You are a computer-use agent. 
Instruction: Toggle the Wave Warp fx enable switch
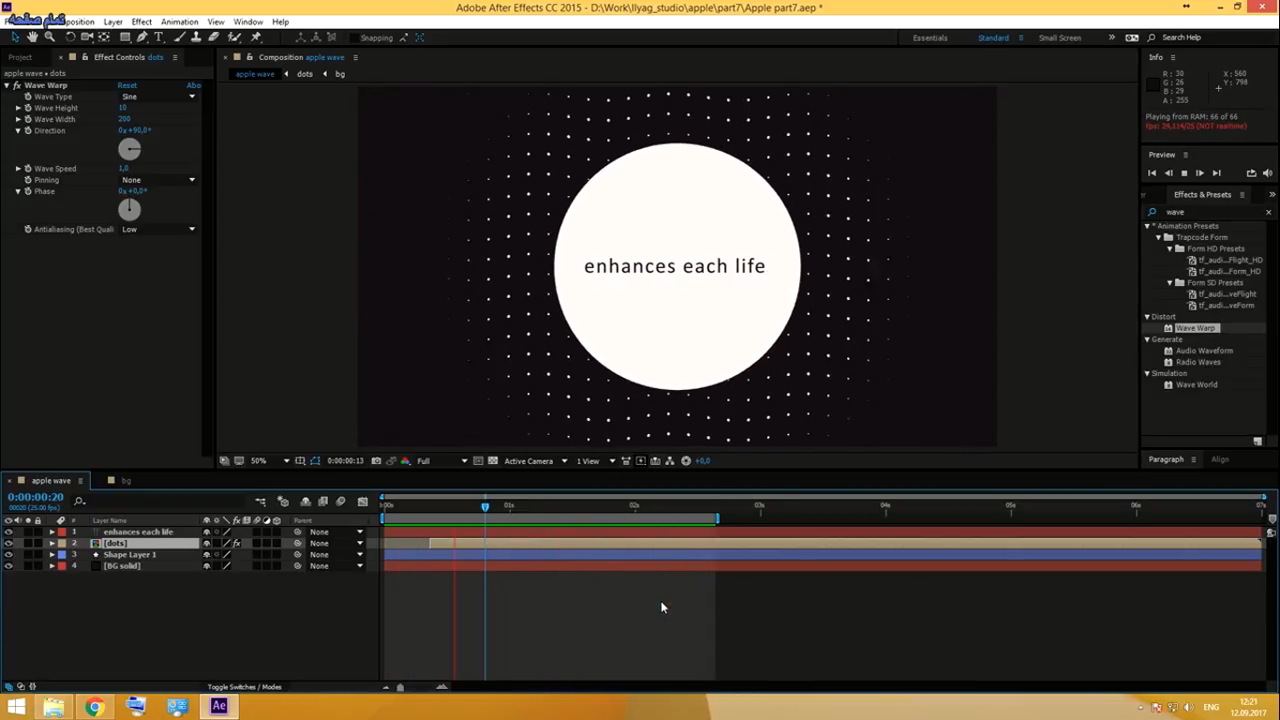pos(17,85)
